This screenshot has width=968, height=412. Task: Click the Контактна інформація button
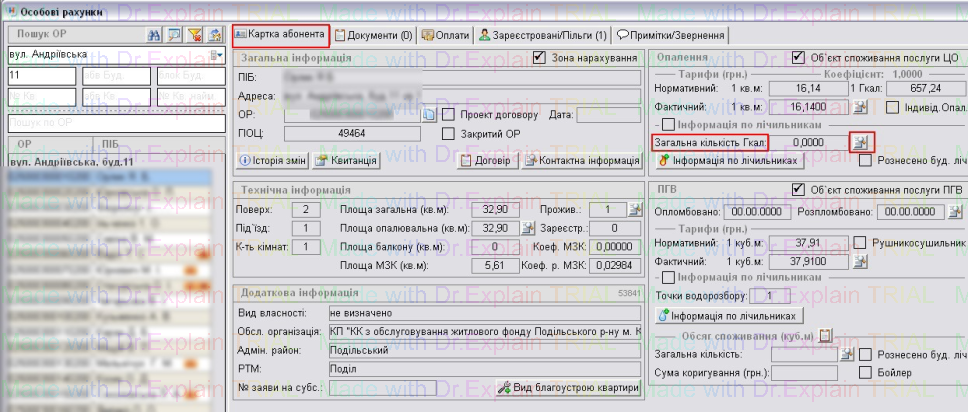[x=581, y=160]
